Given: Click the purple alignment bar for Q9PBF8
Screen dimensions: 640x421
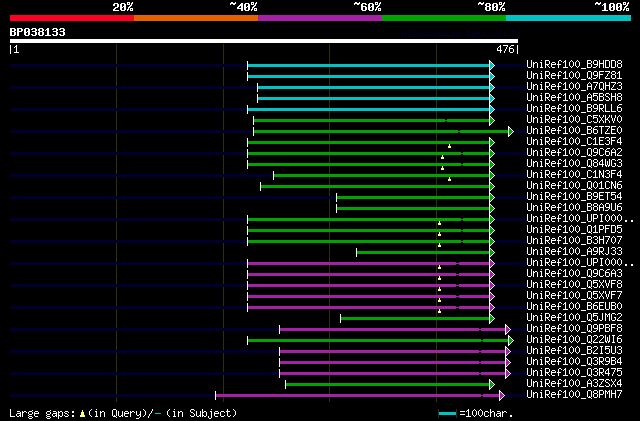Looking at the screenshot, I should point(392,330).
